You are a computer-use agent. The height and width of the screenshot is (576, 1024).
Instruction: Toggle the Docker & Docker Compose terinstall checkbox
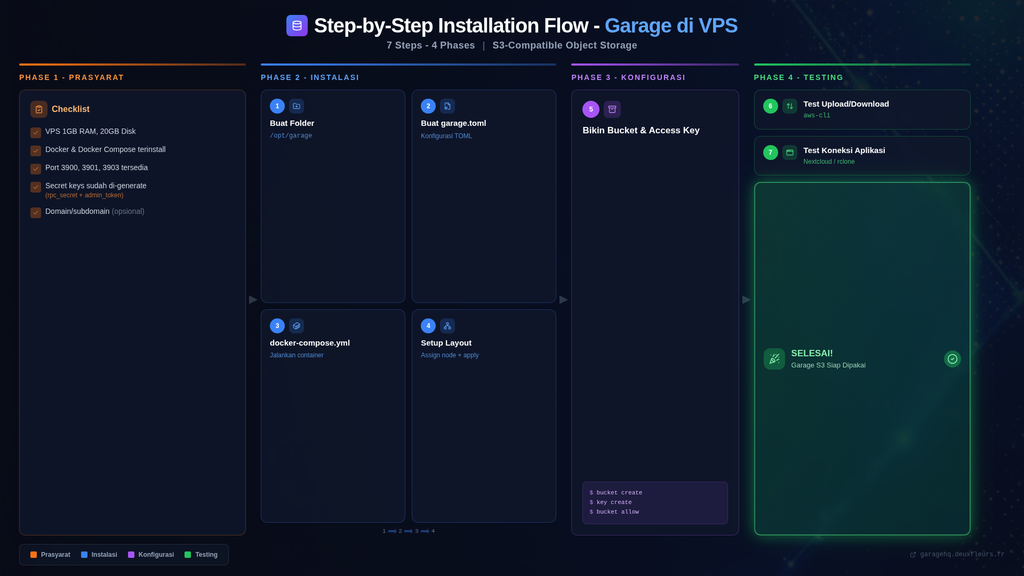(36, 150)
